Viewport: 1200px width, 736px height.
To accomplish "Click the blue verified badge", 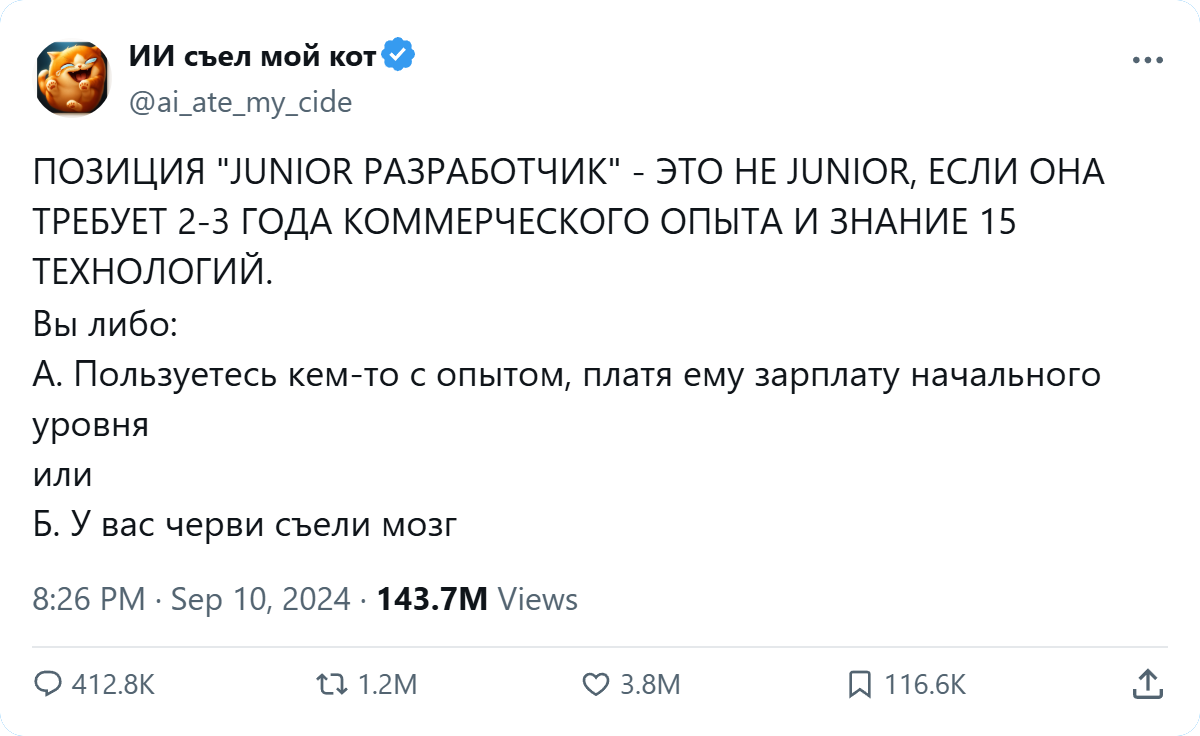I will (x=399, y=56).
